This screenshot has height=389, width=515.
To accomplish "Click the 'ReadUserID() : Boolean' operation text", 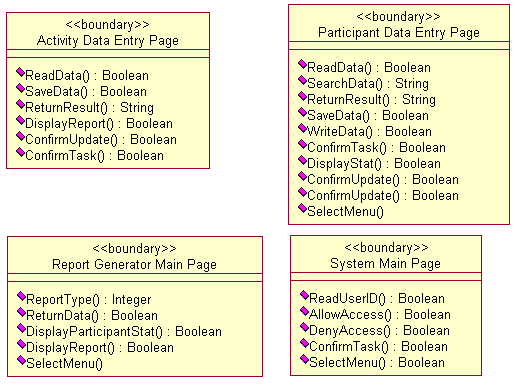I will (x=377, y=299).
